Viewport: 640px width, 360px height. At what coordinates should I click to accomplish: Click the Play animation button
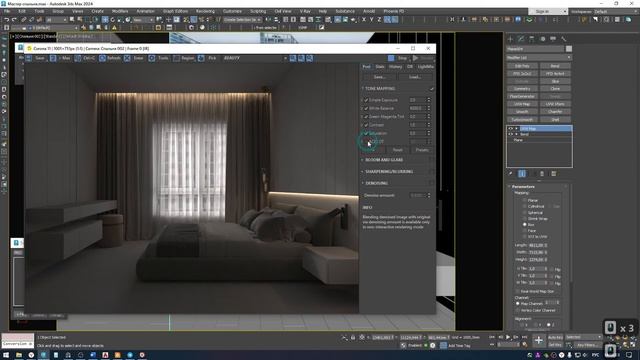(x=508, y=337)
